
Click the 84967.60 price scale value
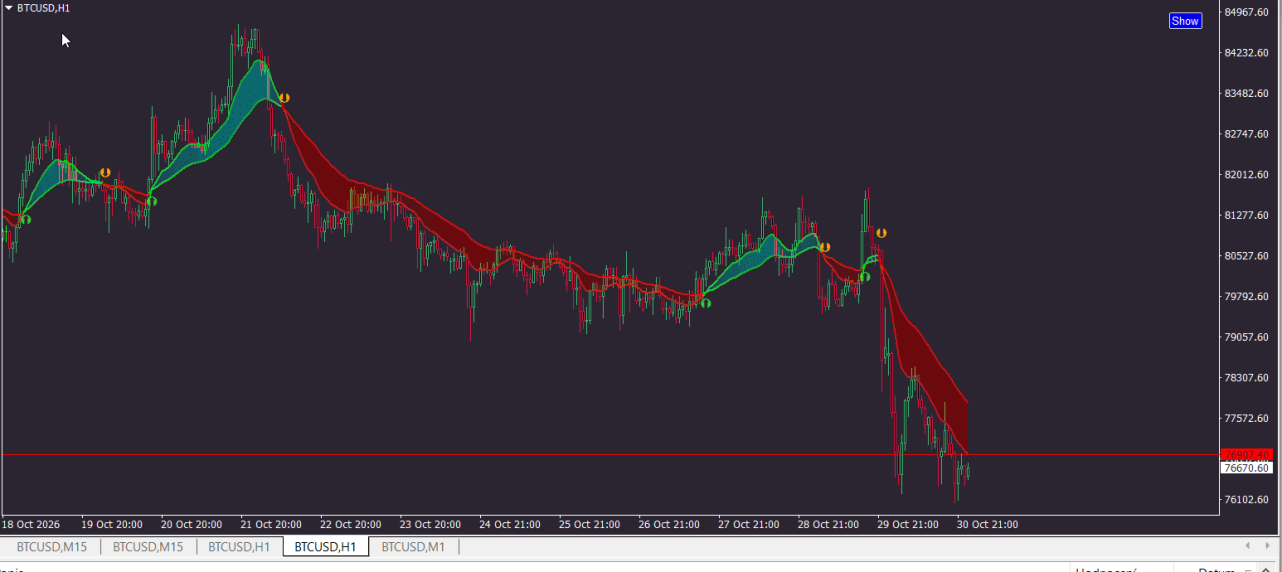(x=1247, y=12)
